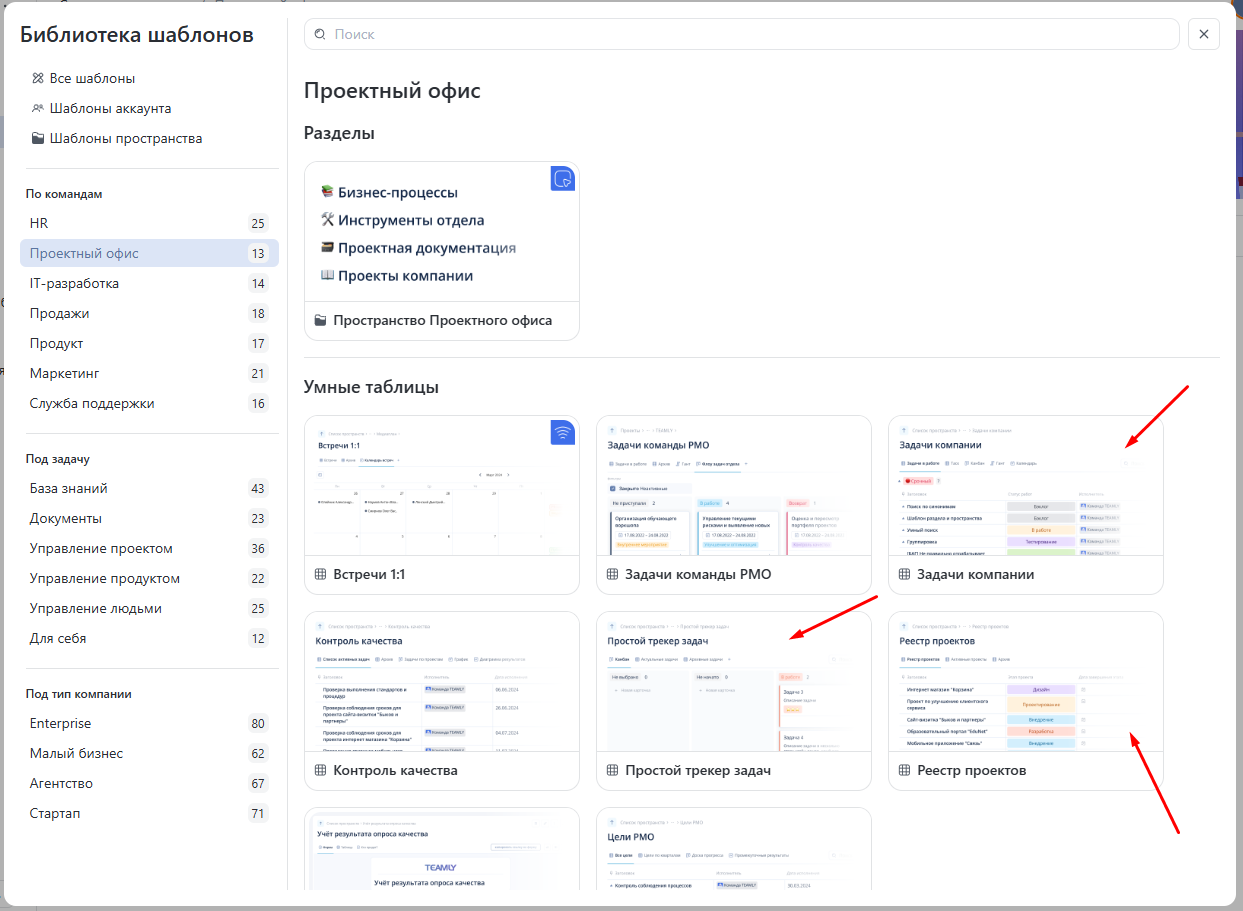Open Все шаблоны section

click(92, 78)
